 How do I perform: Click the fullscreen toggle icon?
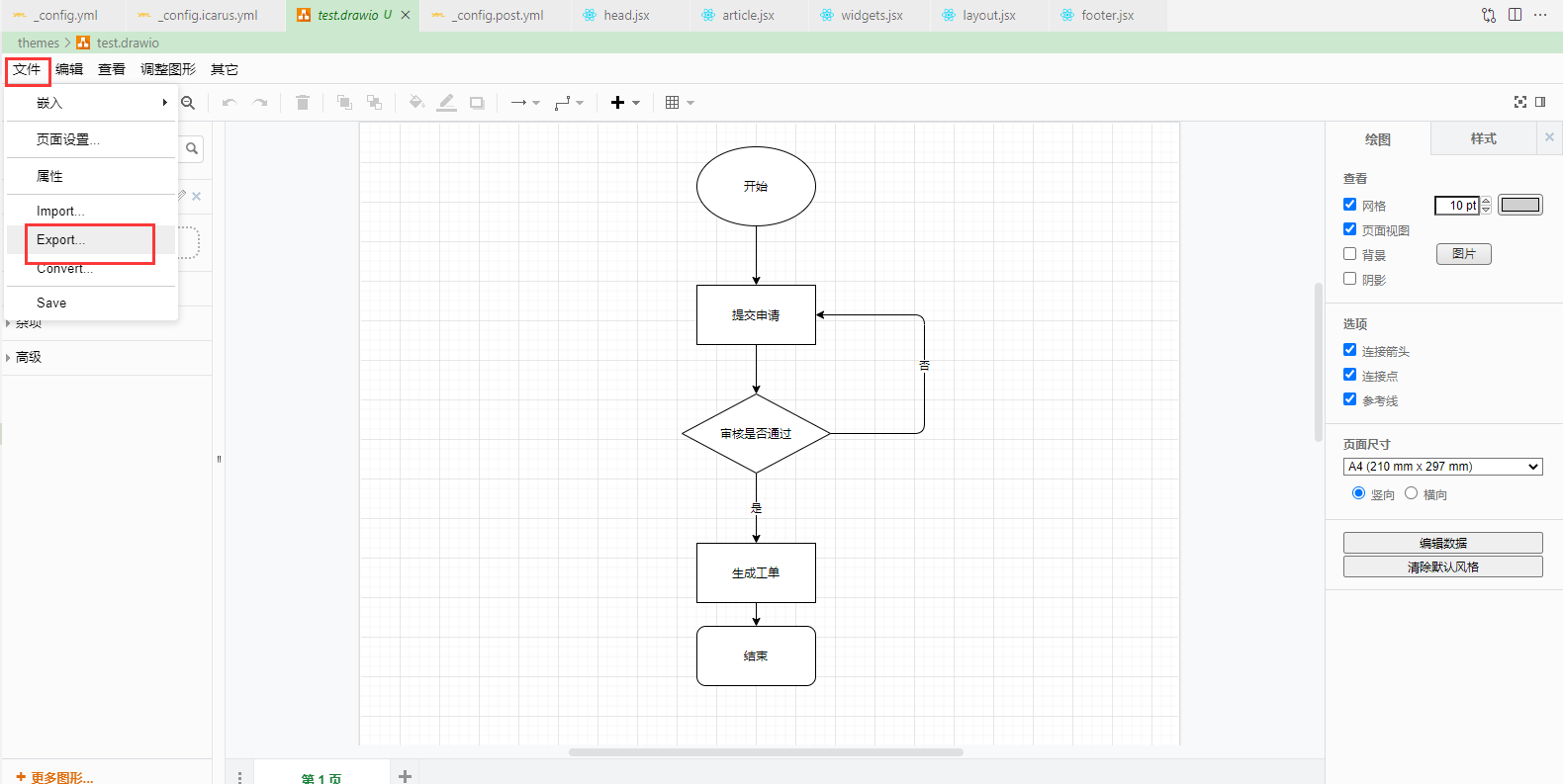click(x=1520, y=102)
